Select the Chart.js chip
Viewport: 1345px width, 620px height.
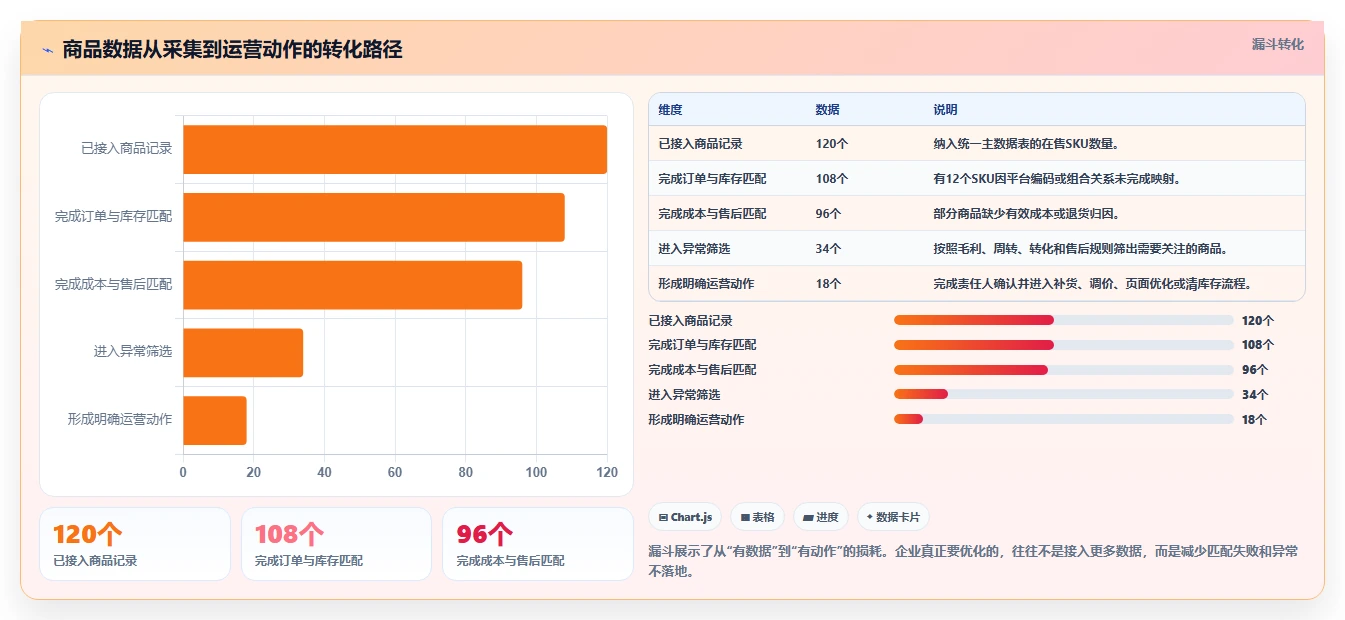[x=685, y=517]
